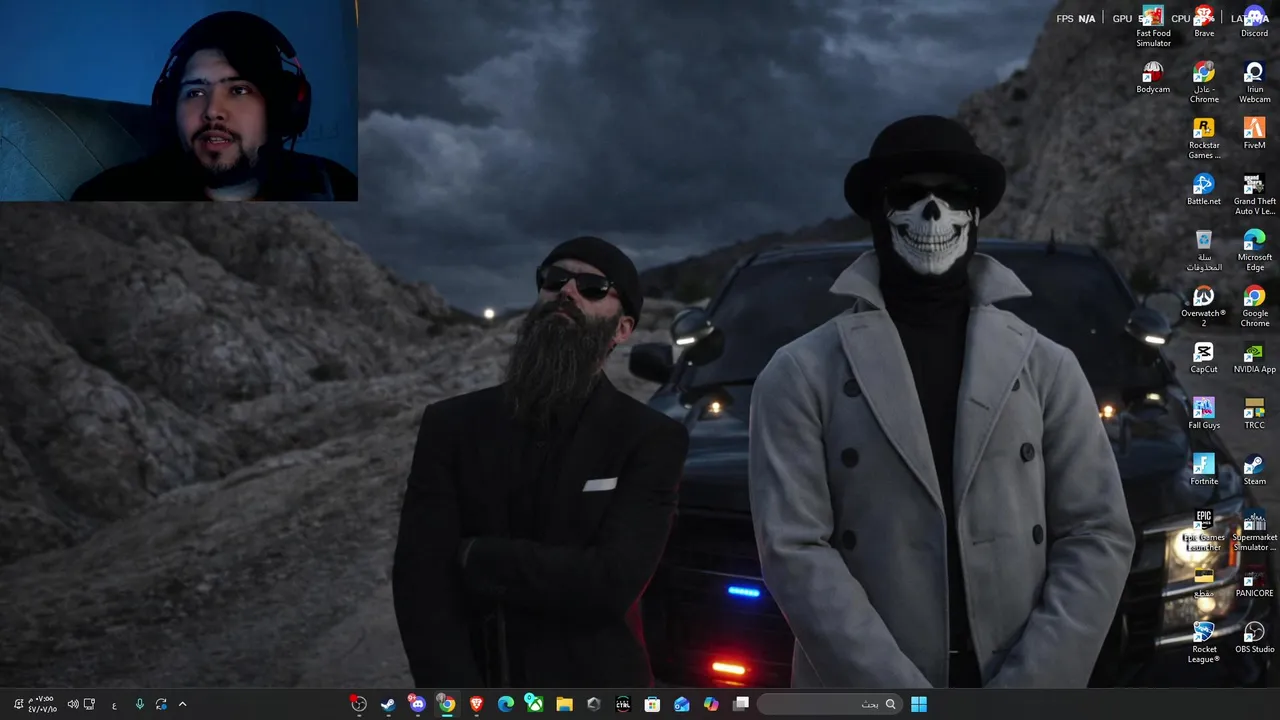The height and width of the screenshot is (720, 1280).
Task: Launch the Microsoft Edge desktop shortcut
Action: (1254, 251)
